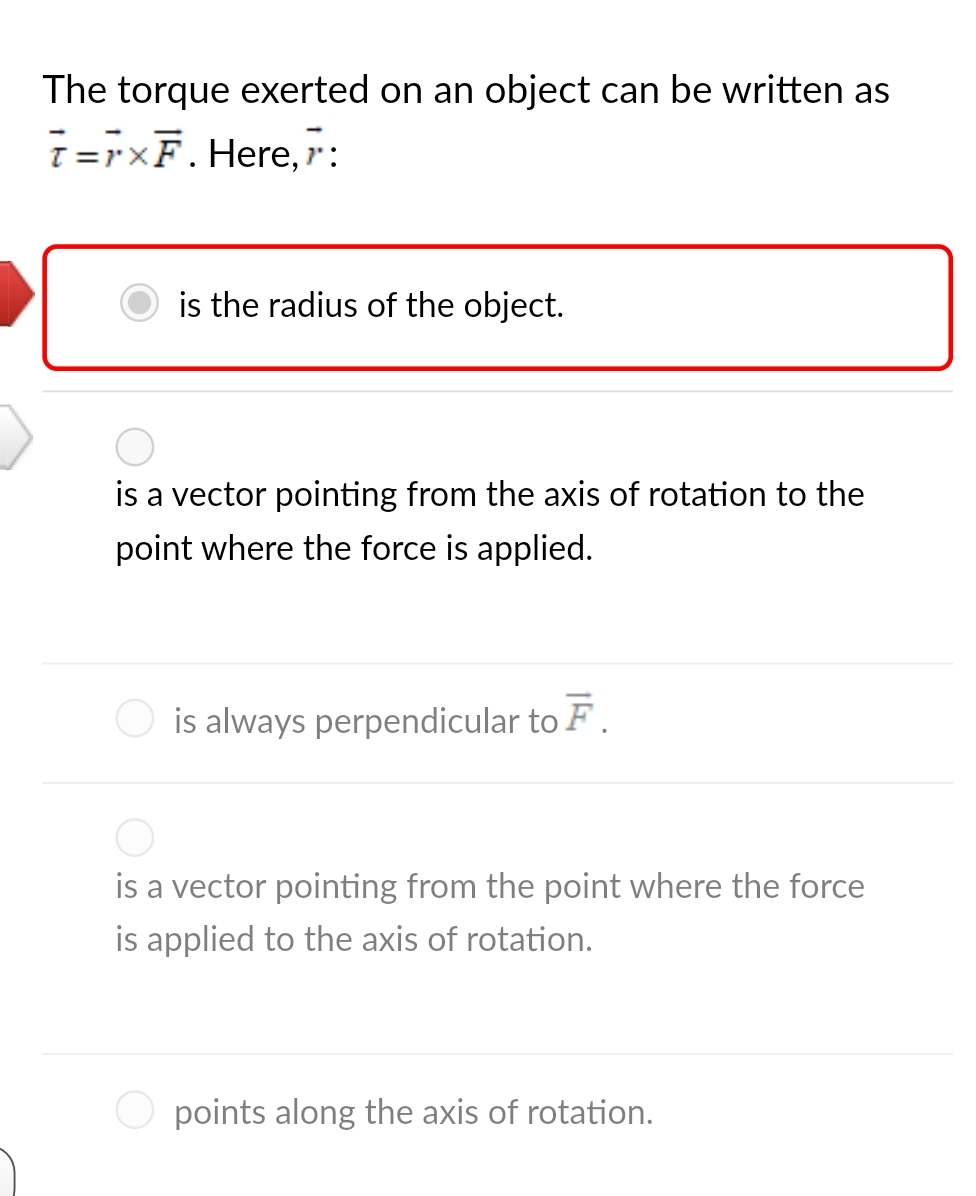The image size is (976, 1196).
Task: Click the question text about torque
Action: [465, 90]
